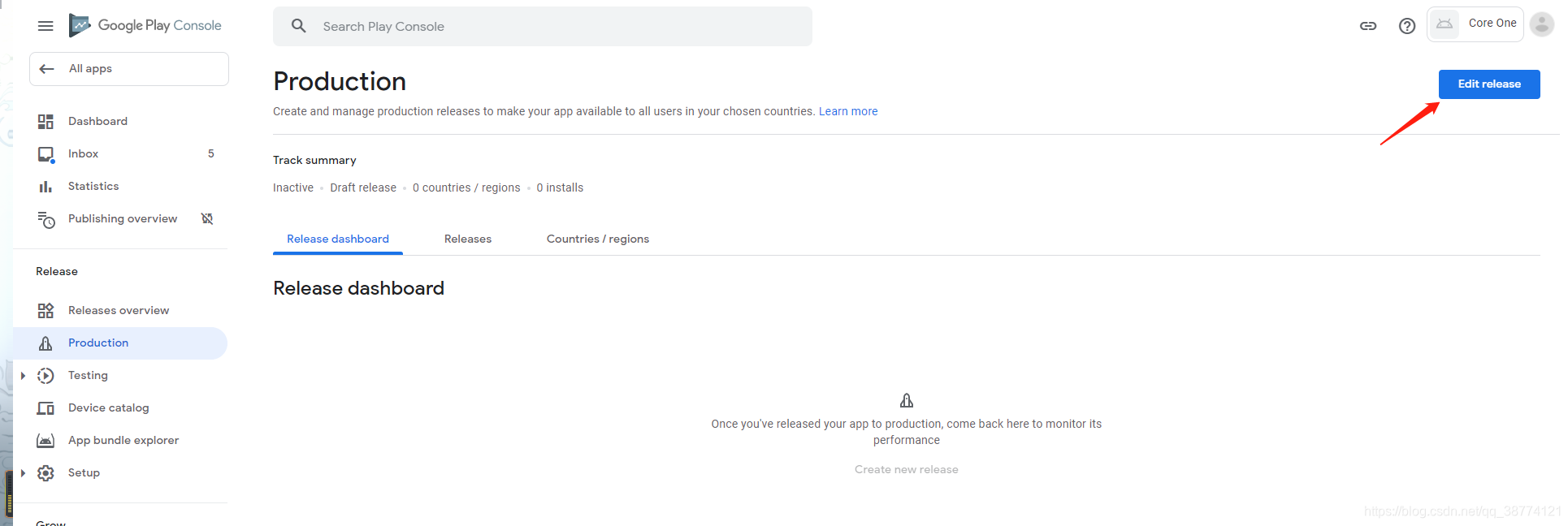Image resolution: width=1568 pixels, height=526 pixels.
Task: Click the Draft release status text
Action: pos(363,188)
